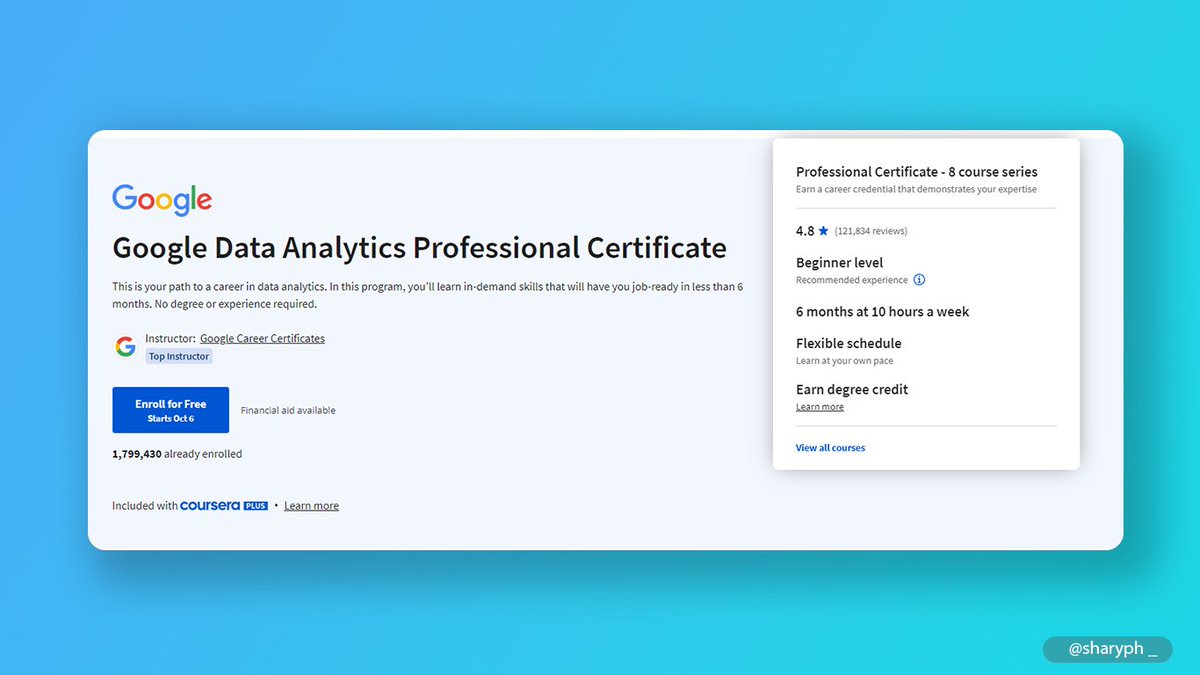Select the course title heading

pos(419,247)
